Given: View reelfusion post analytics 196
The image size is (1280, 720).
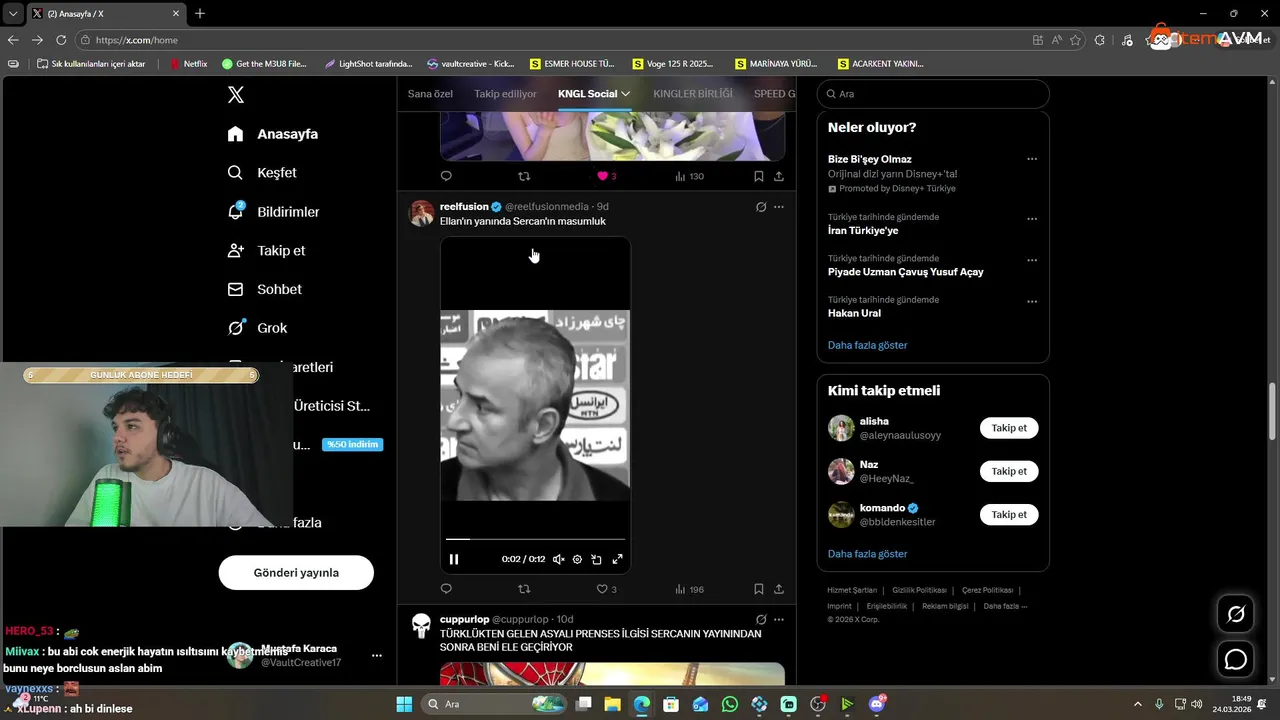Looking at the screenshot, I should pos(689,589).
